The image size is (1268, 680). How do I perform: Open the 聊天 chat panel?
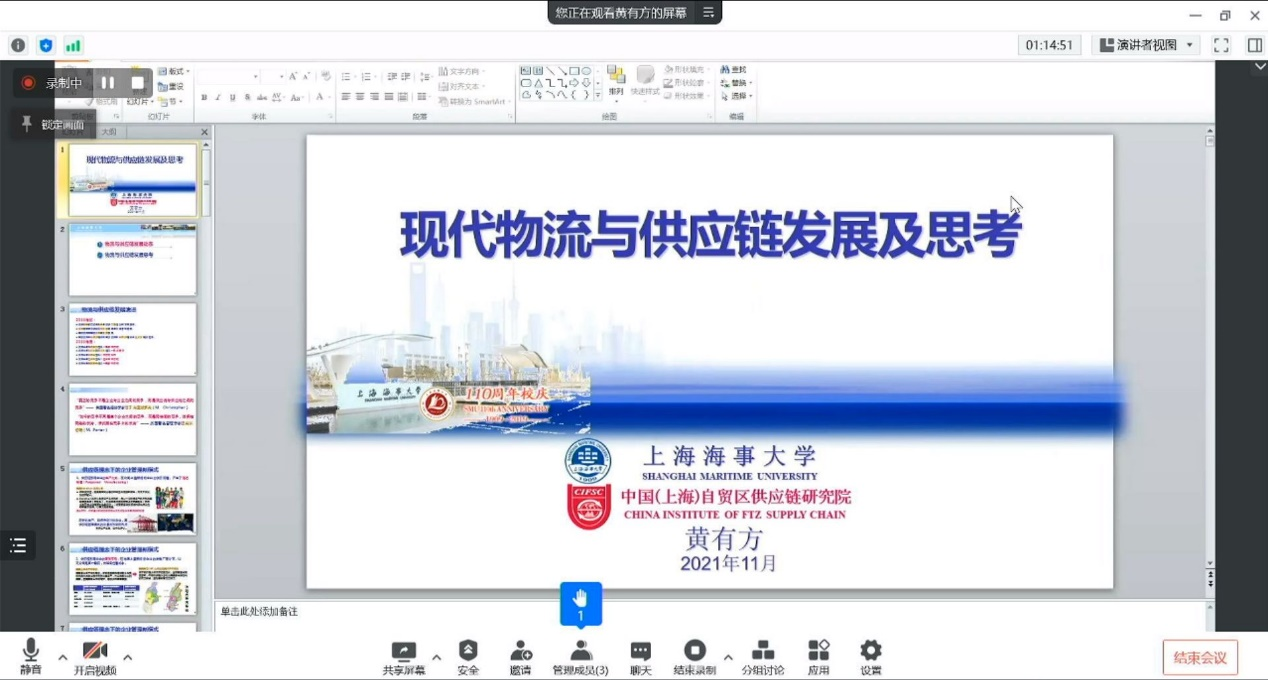(641, 656)
